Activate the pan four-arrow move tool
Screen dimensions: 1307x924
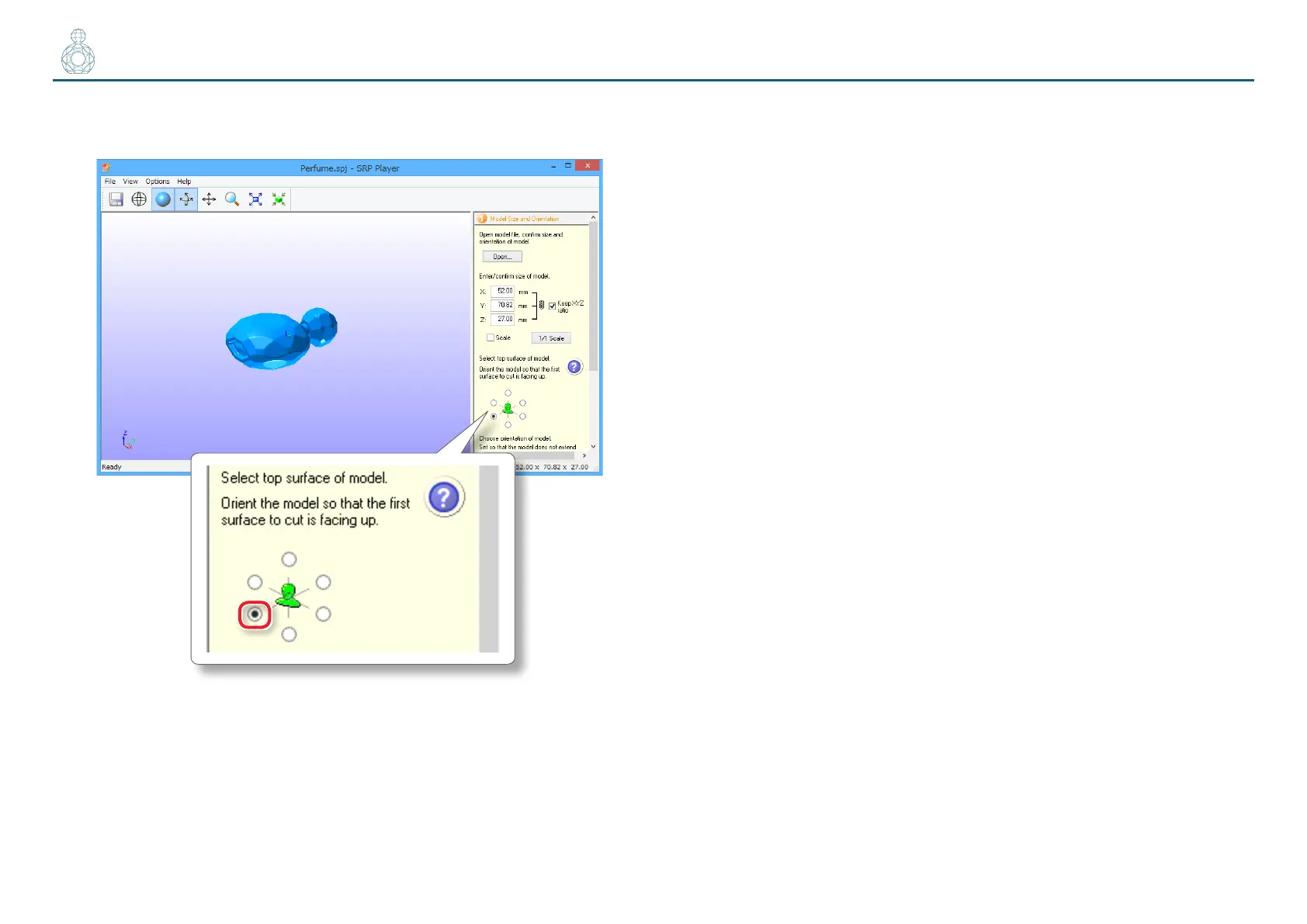click(209, 199)
